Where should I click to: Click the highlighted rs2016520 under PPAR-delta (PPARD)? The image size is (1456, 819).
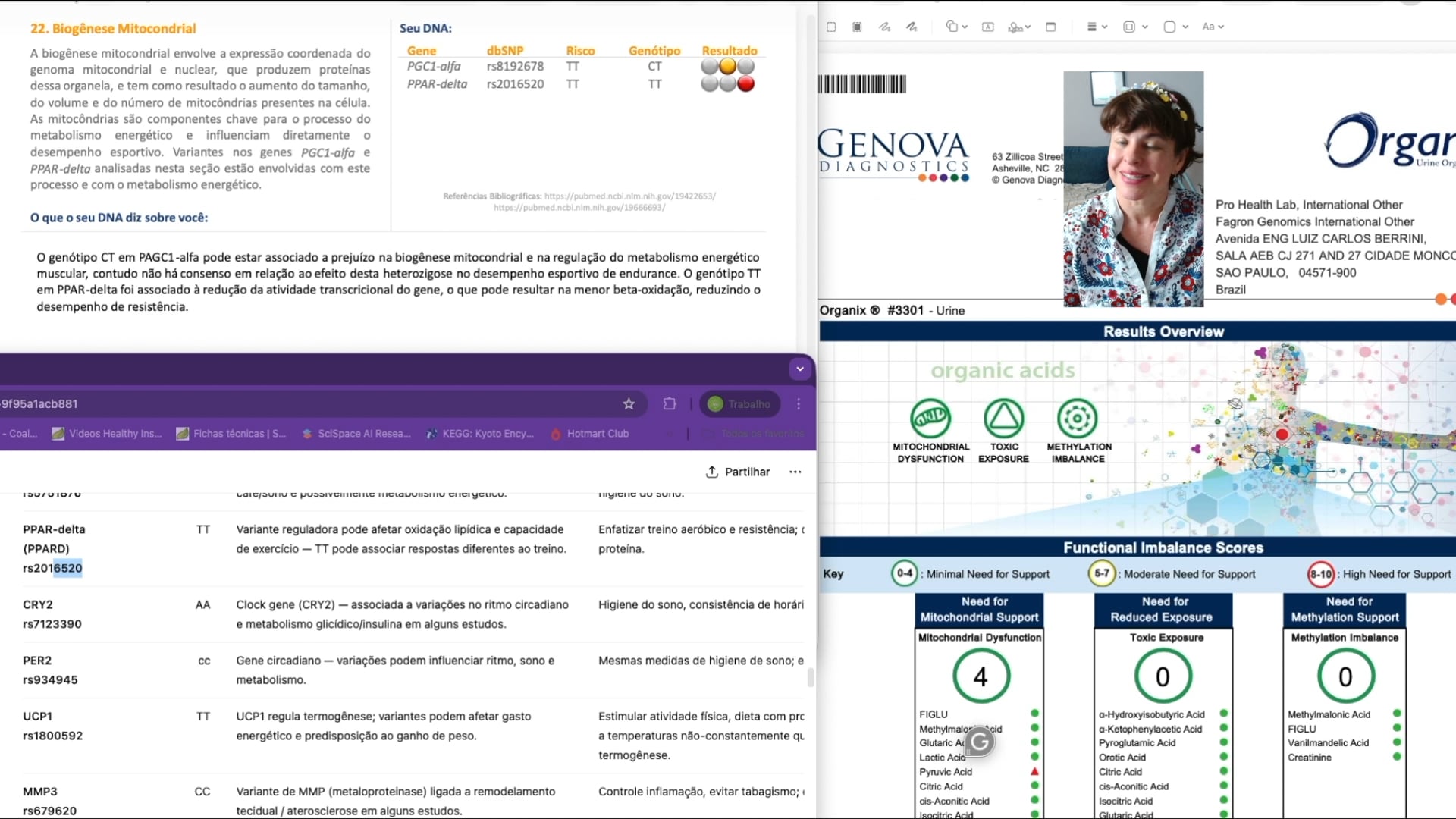click(52, 568)
